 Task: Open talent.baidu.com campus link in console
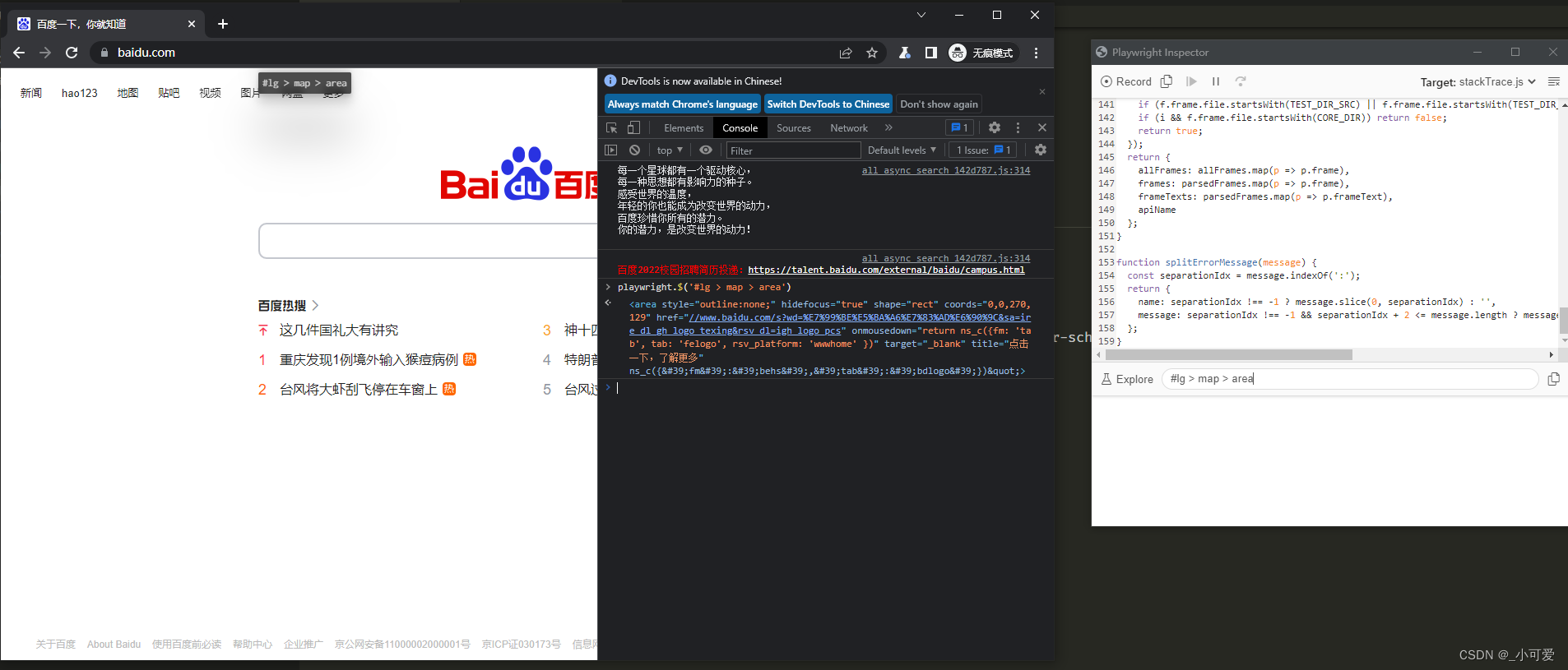click(886, 270)
